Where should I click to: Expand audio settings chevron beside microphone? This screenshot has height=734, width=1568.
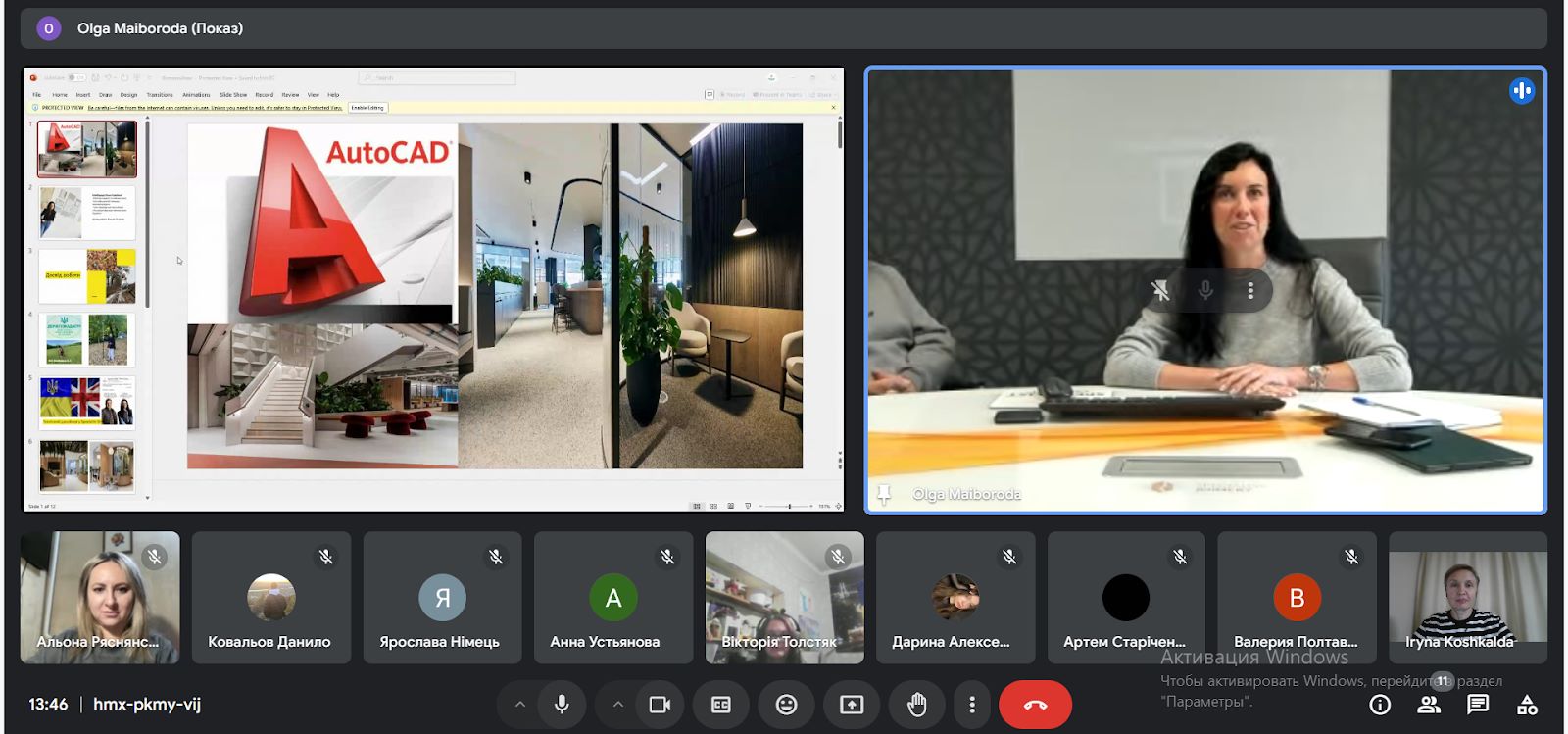point(520,705)
